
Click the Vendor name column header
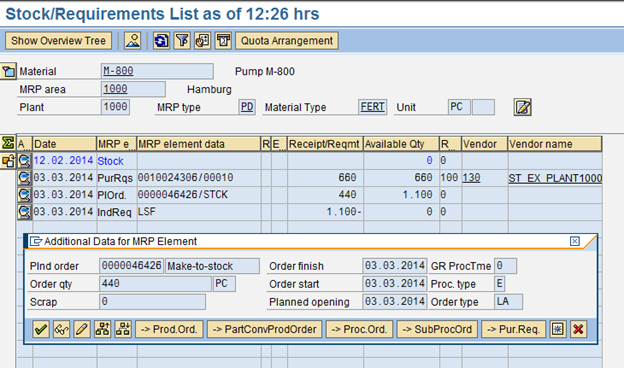coord(555,144)
